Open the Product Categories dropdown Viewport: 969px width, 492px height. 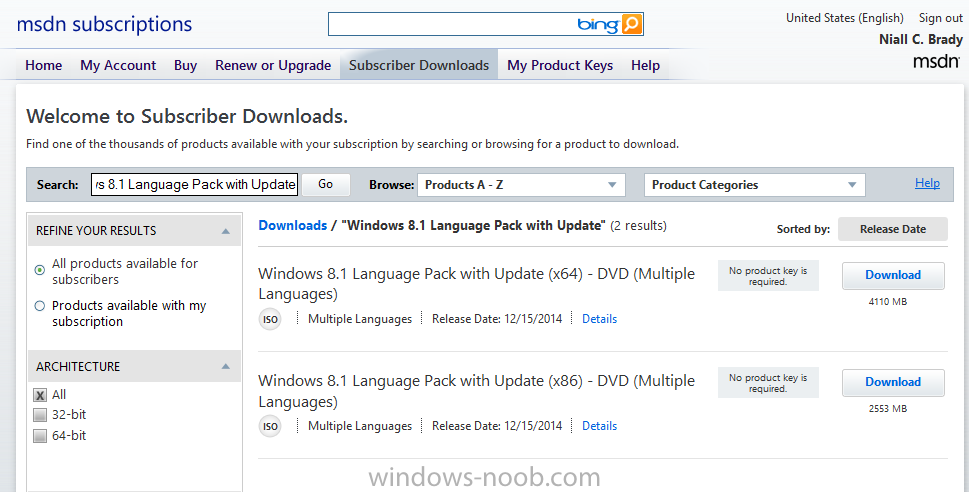[x=755, y=185]
